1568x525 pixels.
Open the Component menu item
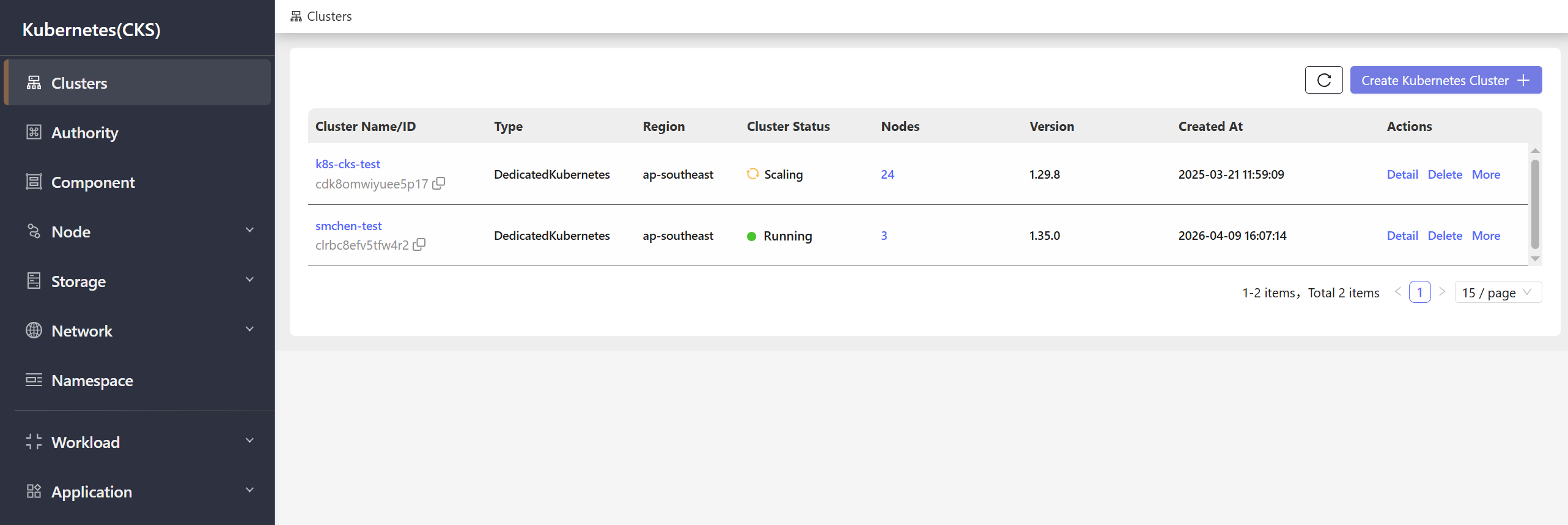coord(138,182)
